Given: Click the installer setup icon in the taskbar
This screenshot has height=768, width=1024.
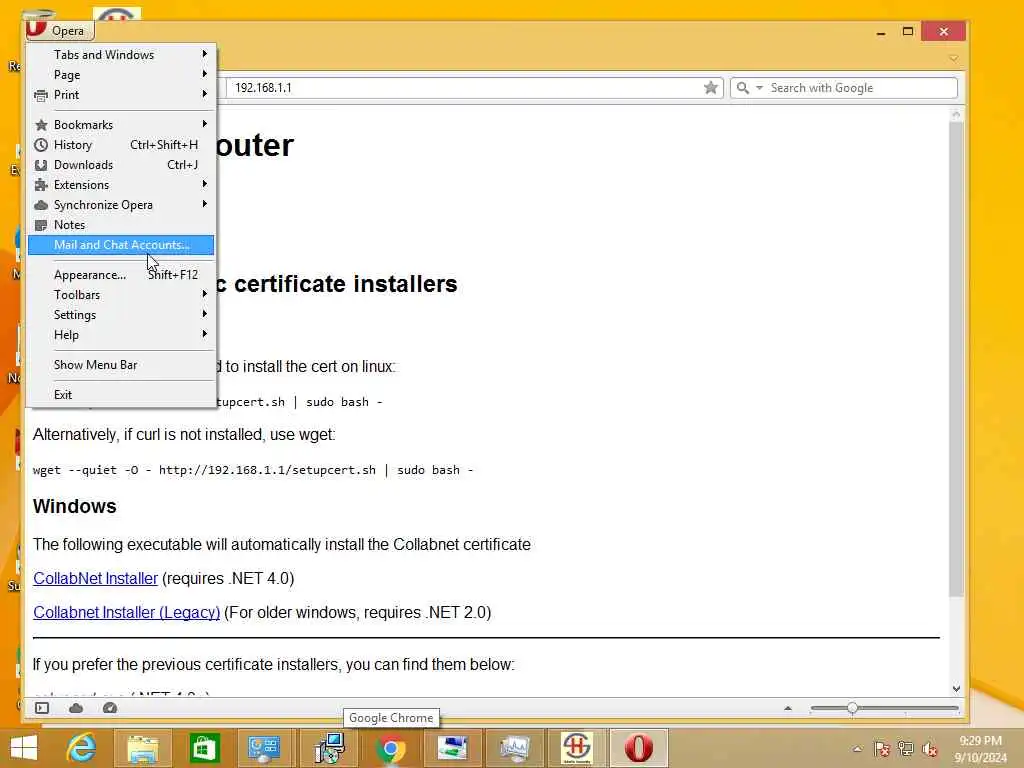Looking at the screenshot, I should 330,748.
